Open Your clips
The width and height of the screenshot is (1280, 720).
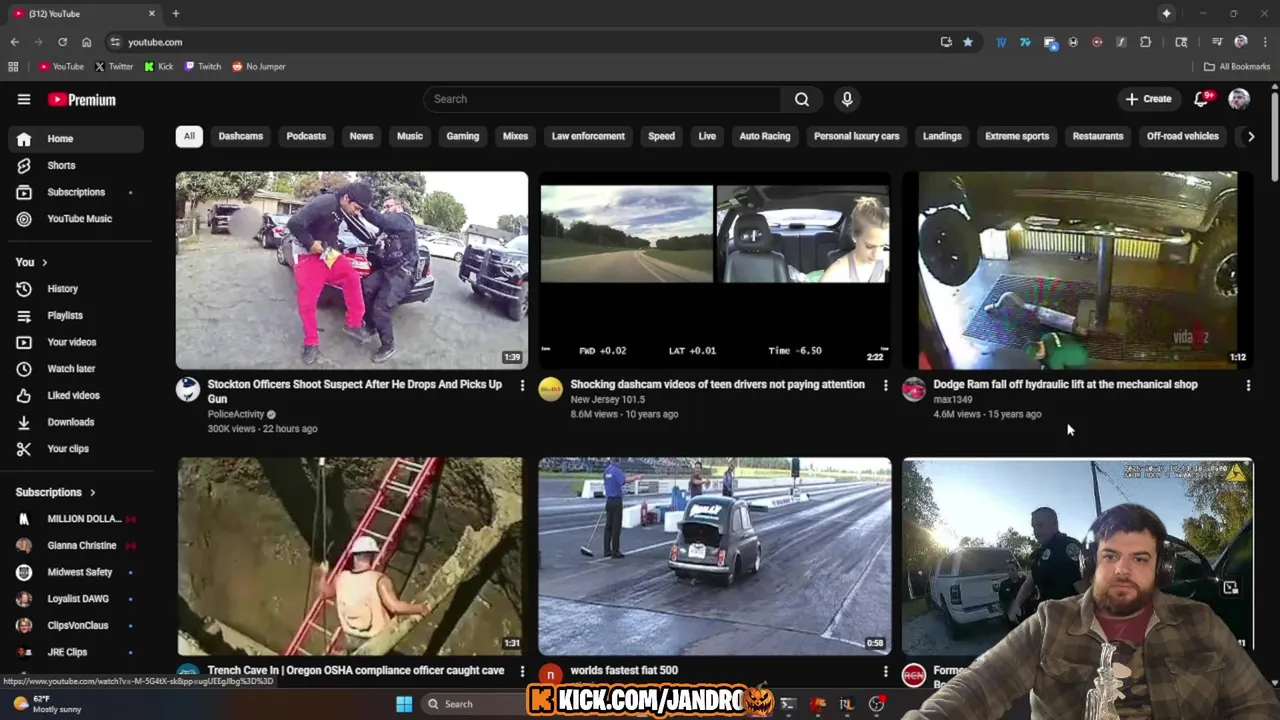(76, 449)
